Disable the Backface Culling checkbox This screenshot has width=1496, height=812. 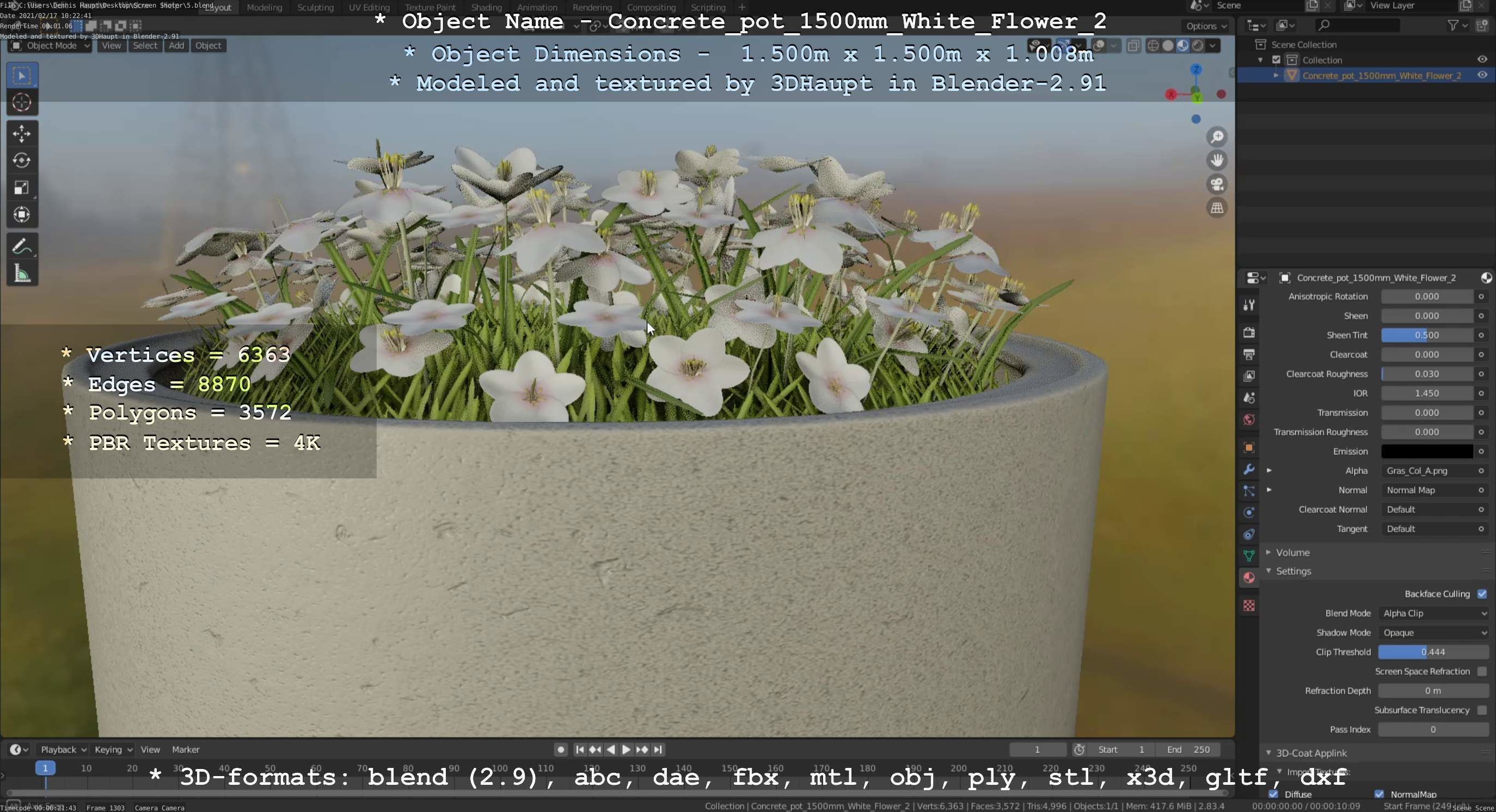(x=1482, y=594)
